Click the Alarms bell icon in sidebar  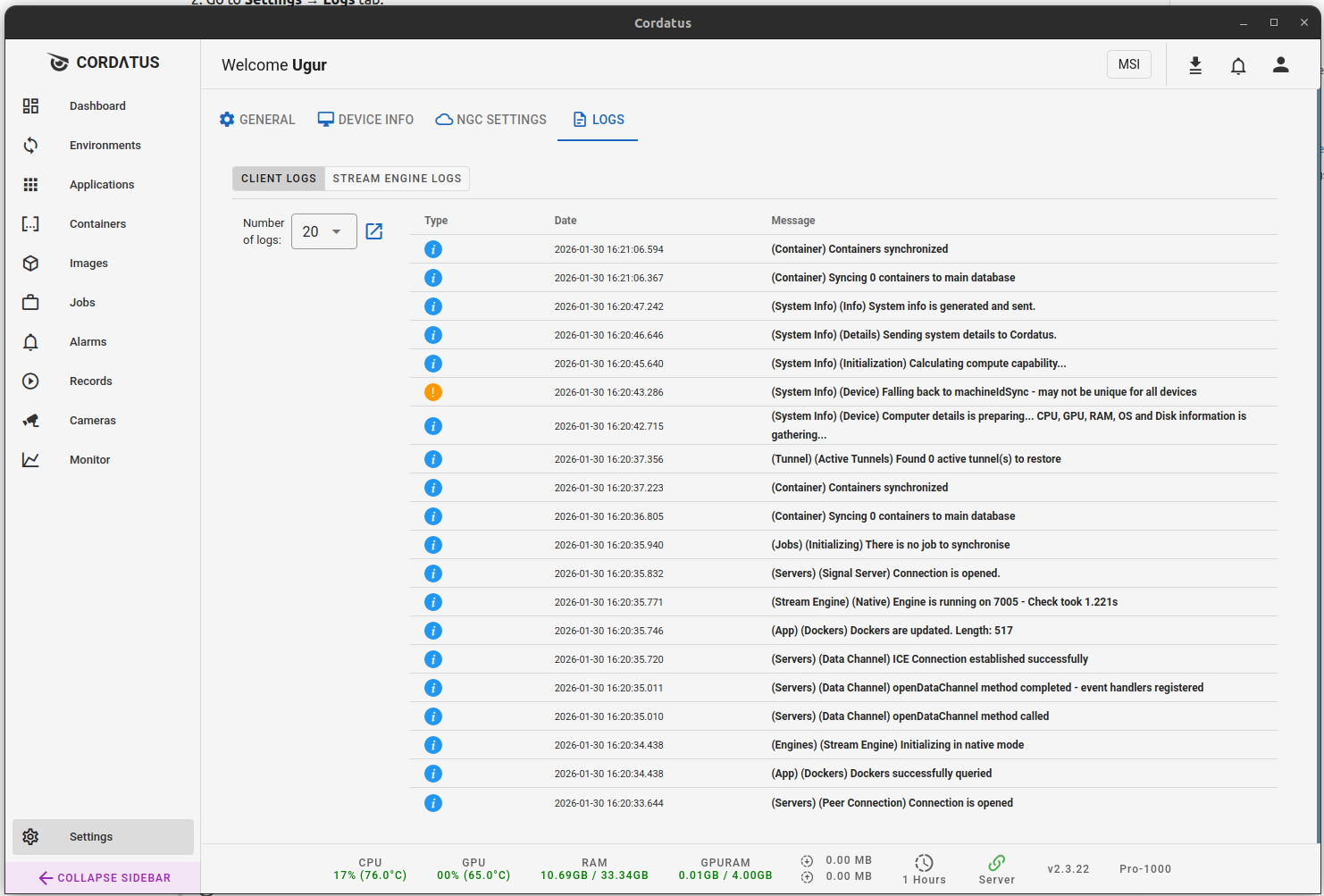pyautogui.click(x=30, y=341)
